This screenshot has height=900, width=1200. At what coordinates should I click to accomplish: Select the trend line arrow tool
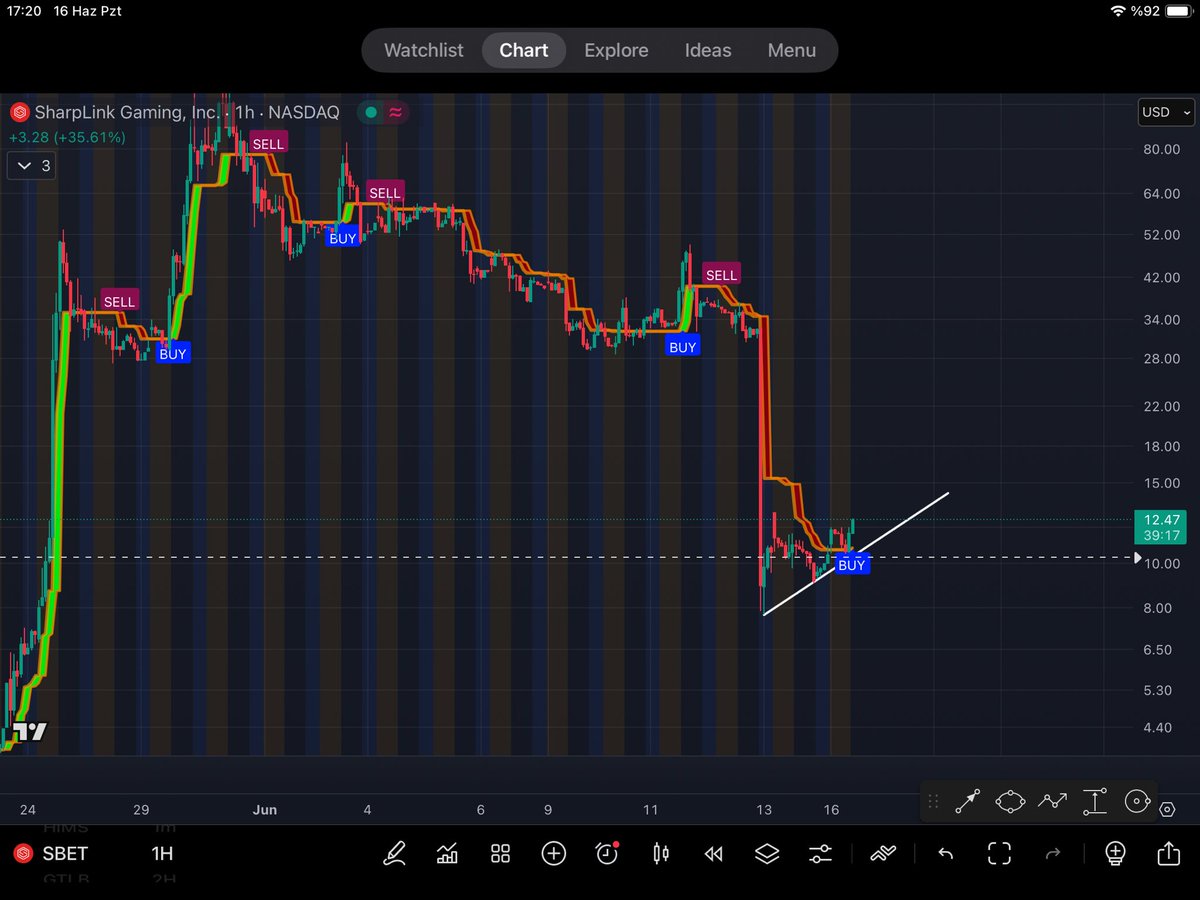coord(968,801)
